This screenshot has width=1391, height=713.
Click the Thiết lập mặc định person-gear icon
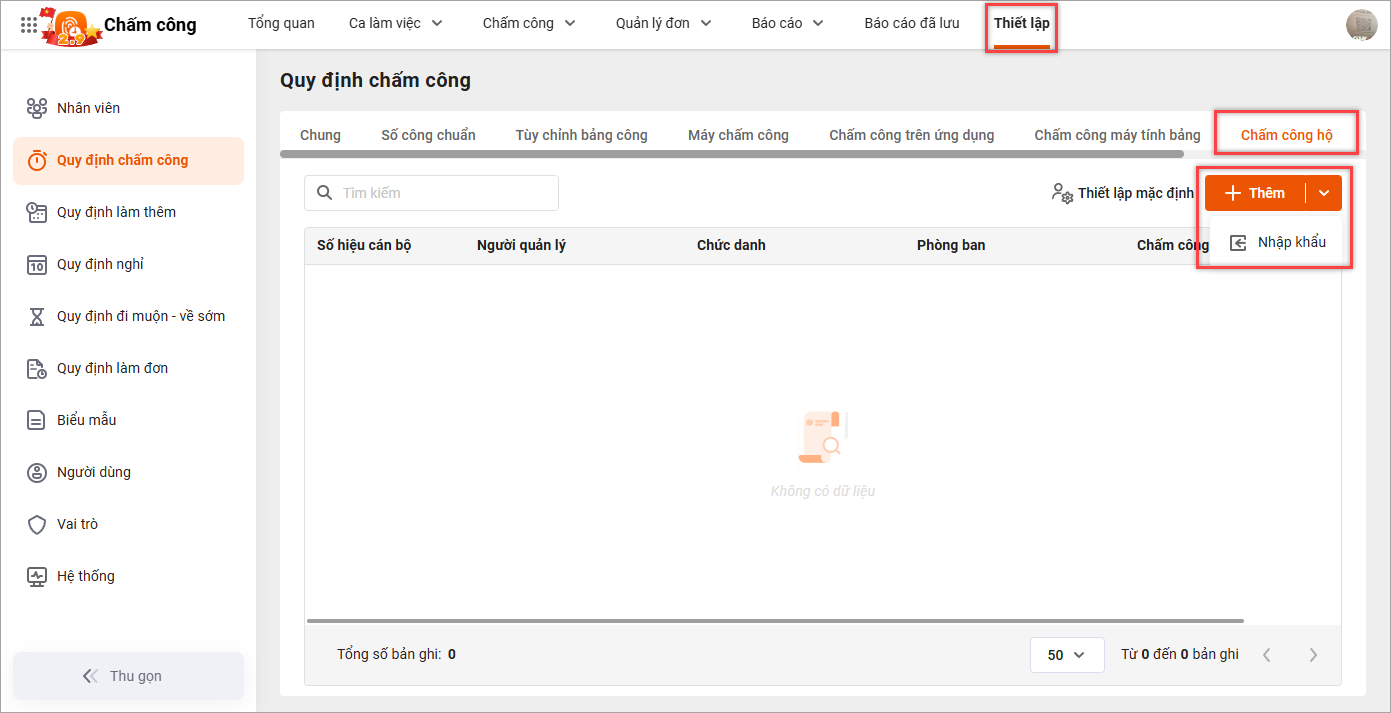pyautogui.click(x=1062, y=193)
